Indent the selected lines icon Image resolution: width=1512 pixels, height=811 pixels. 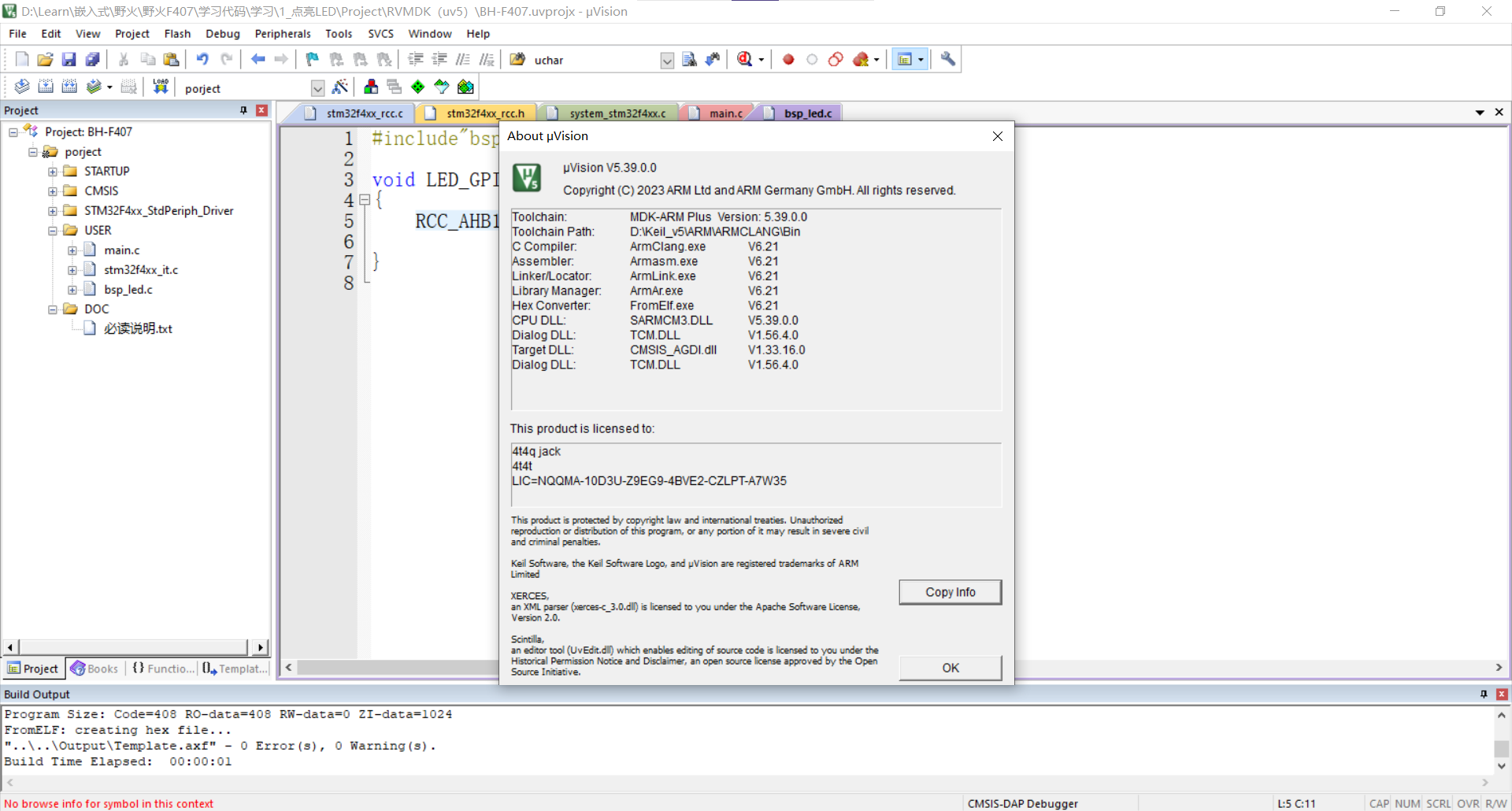(x=416, y=59)
